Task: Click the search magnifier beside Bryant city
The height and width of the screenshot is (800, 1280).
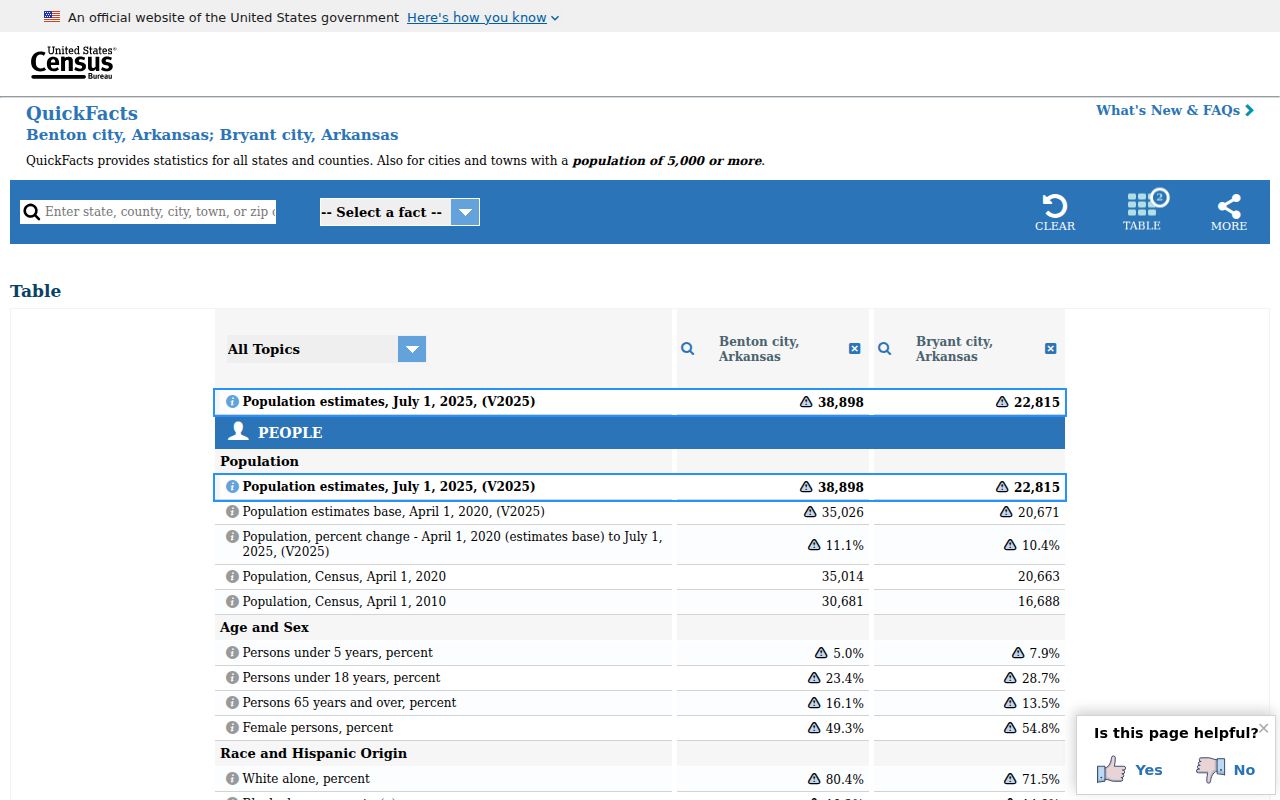Action: [885, 349]
